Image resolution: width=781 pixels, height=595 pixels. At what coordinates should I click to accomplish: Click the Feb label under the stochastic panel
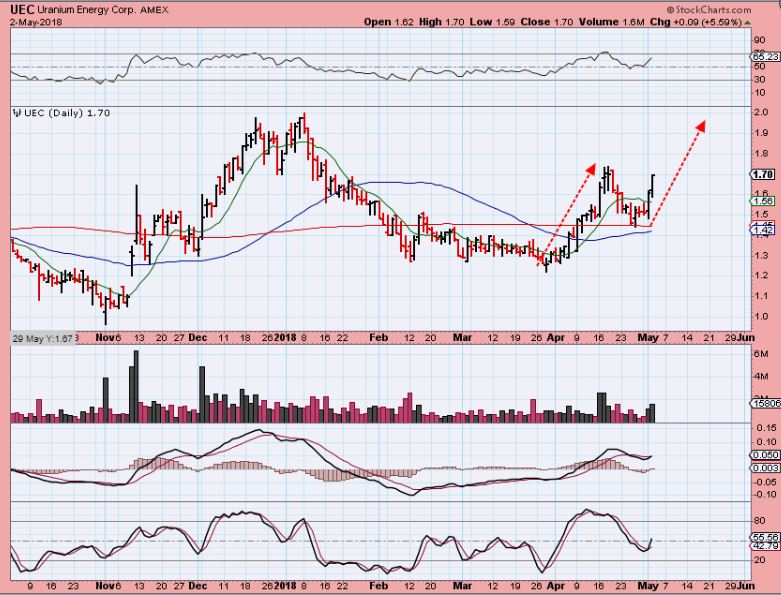click(379, 586)
